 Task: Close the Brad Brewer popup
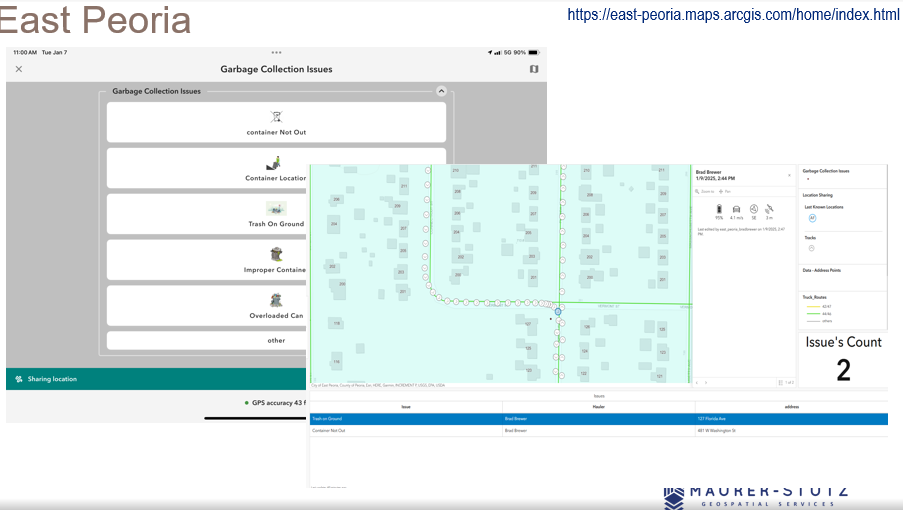coord(790,175)
